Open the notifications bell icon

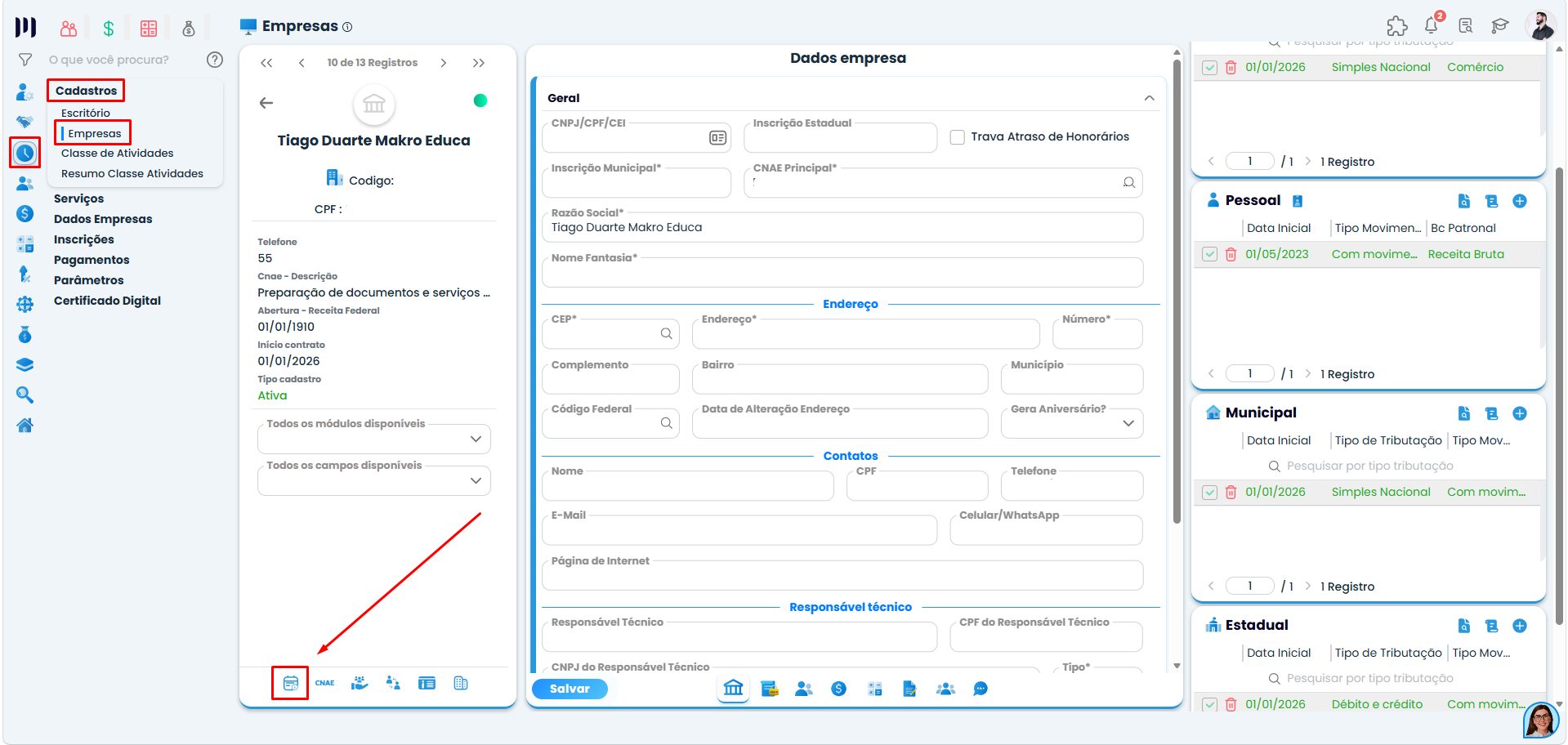pos(1432,25)
